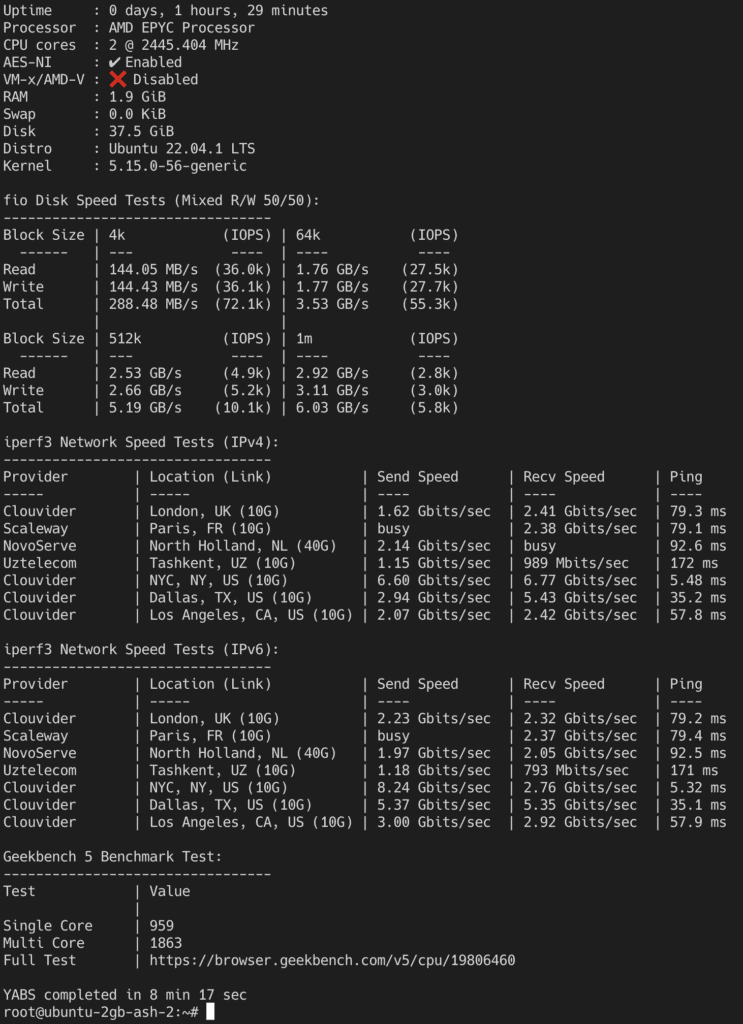The image size is (743, 1024).
Task: Click the IPv4 NYC send speed 6.60 Gbits/sec
Action: pos(434,581)
